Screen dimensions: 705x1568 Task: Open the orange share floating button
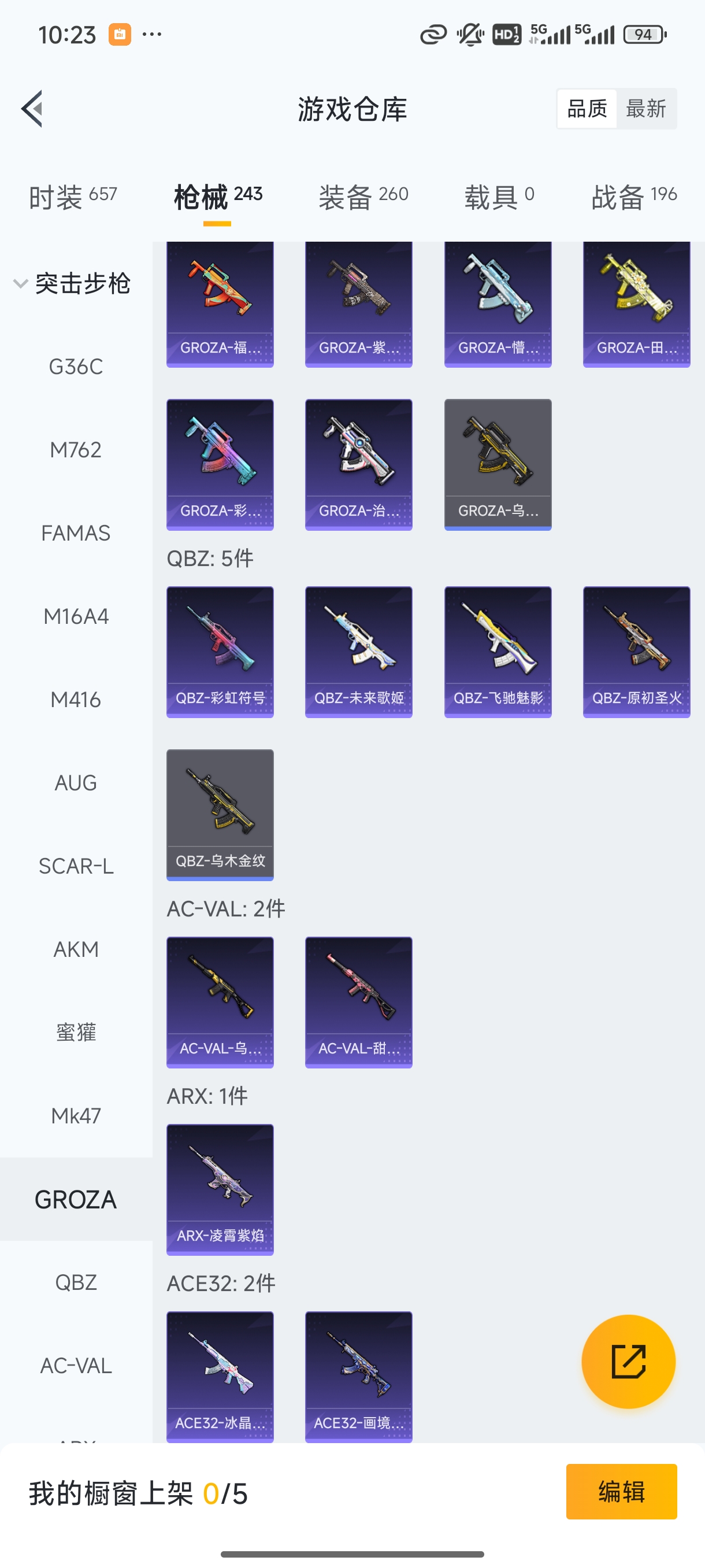point(628,1361)
